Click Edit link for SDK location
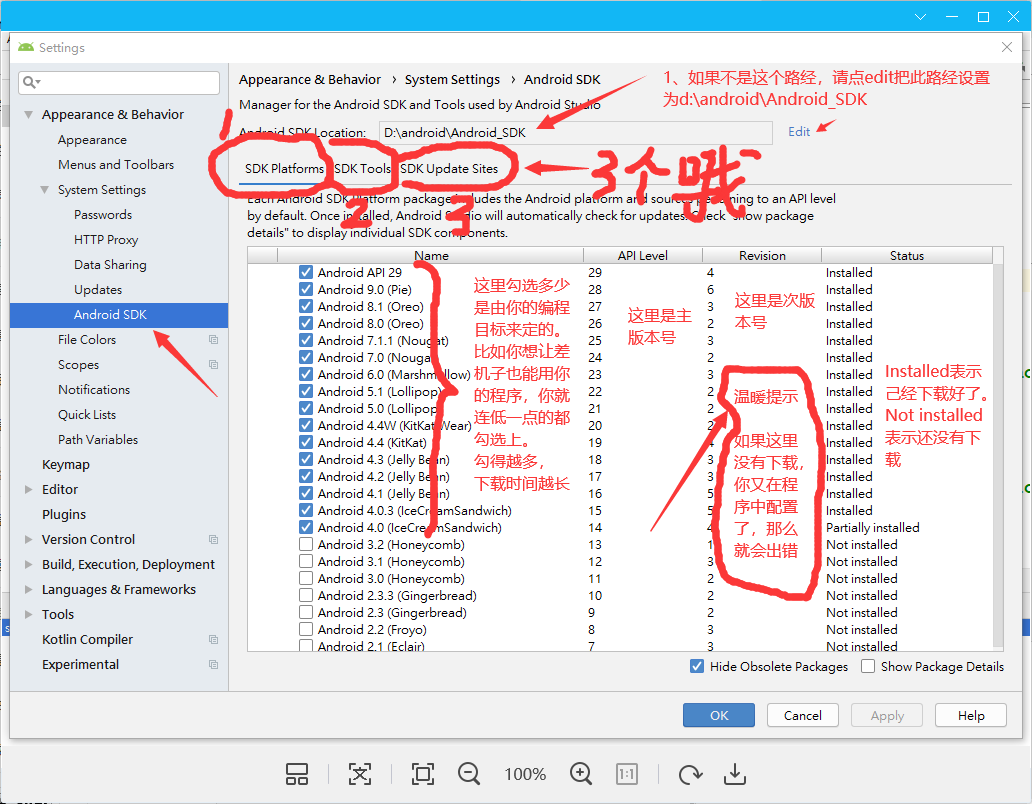The height and width of the screenshot is (804, 1032). (799, 132)
